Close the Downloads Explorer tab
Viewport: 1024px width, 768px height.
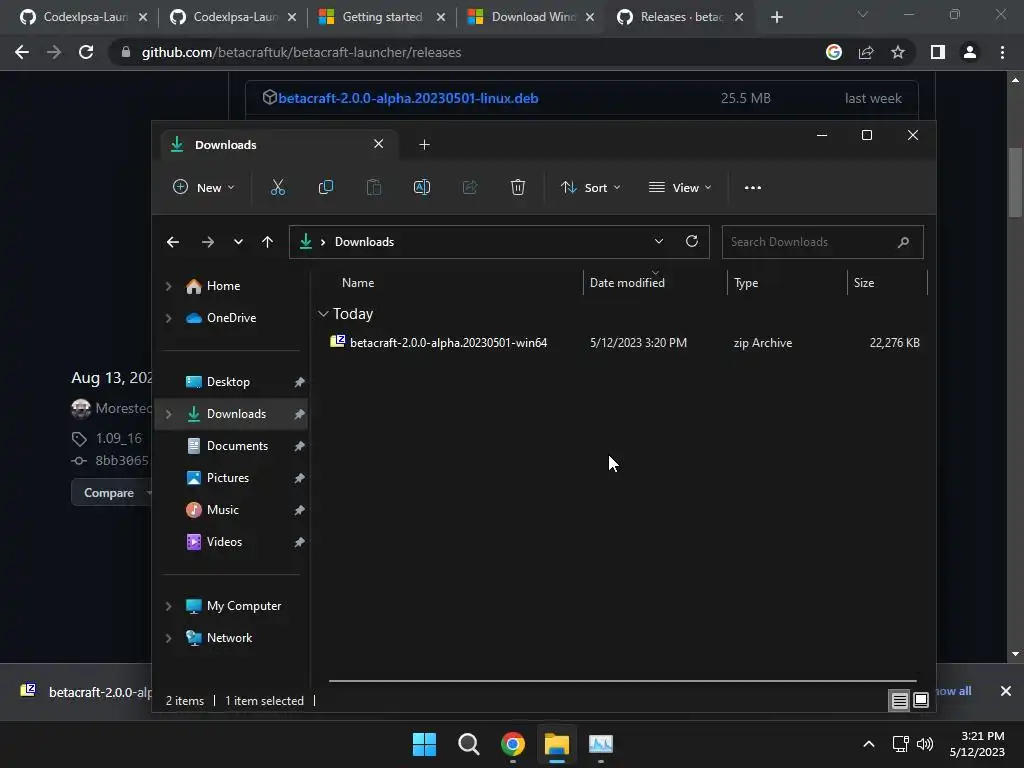(x=378, y=144)
